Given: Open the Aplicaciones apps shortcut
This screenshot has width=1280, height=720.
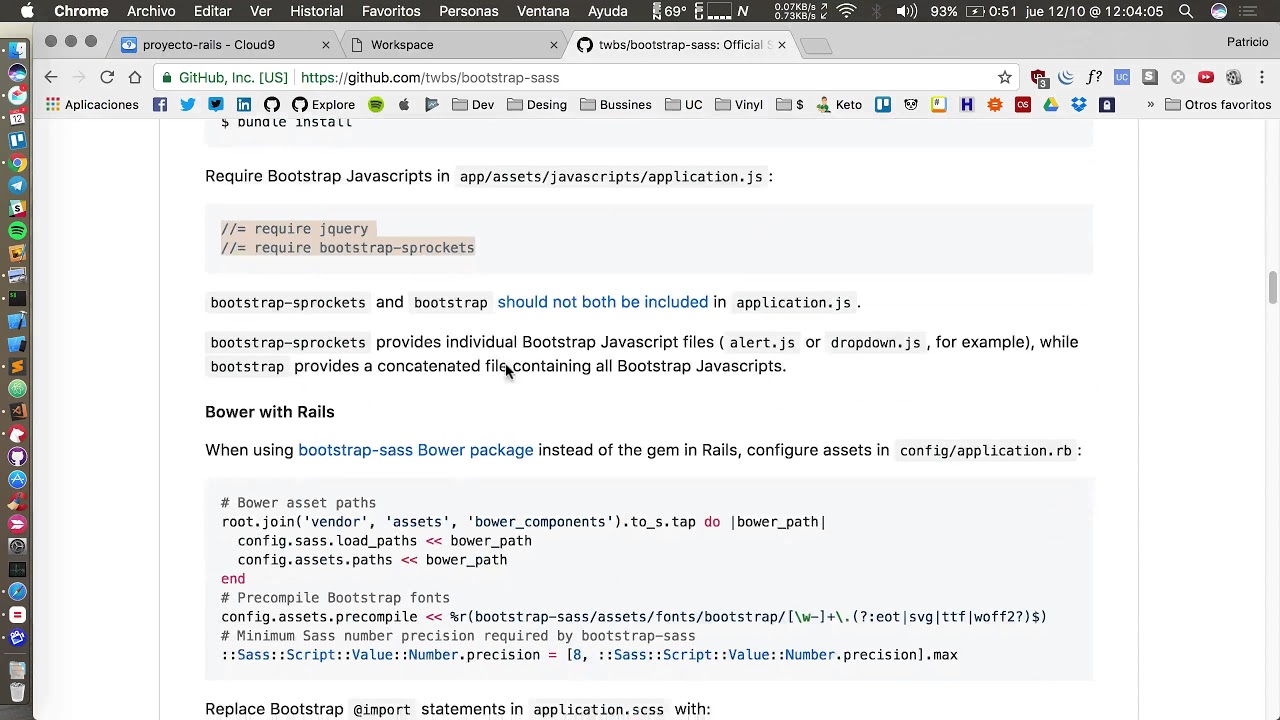Looking at the screenshot, I should click(91, 105).
